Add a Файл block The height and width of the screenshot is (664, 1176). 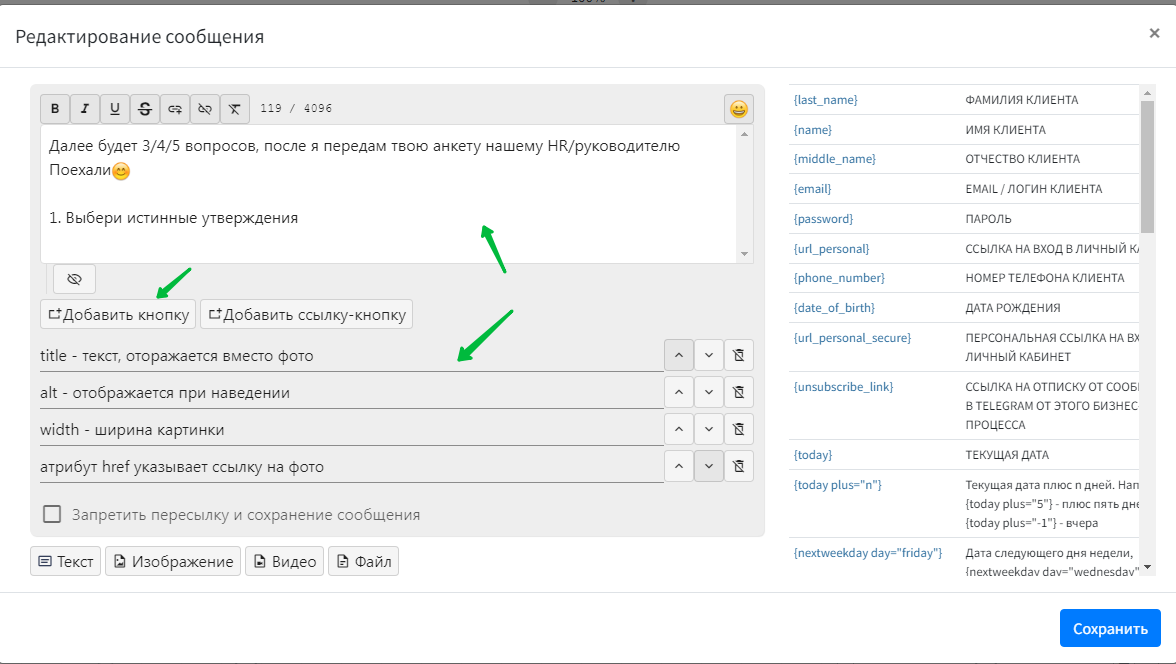click(364, 561)
